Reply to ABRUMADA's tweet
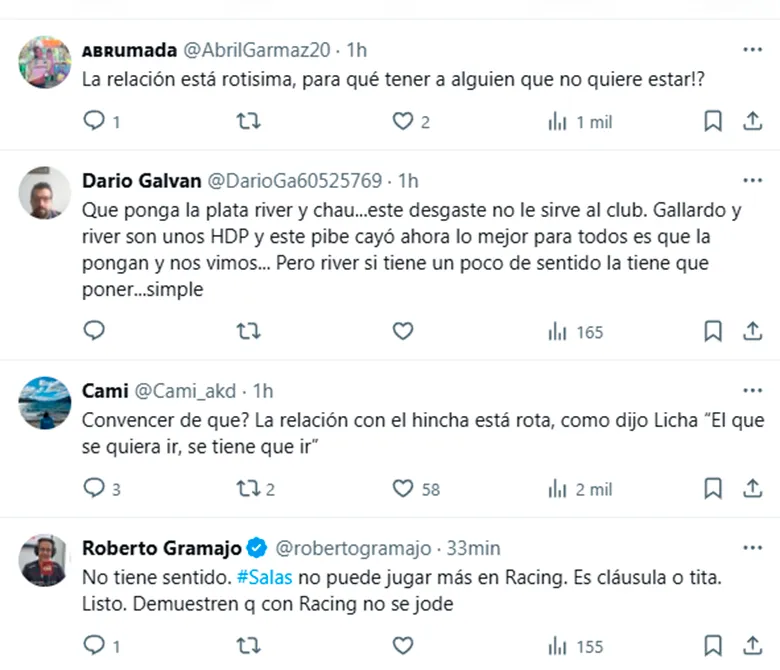The height and width of the screenshot is (670, 780). [x=94, y=121]
